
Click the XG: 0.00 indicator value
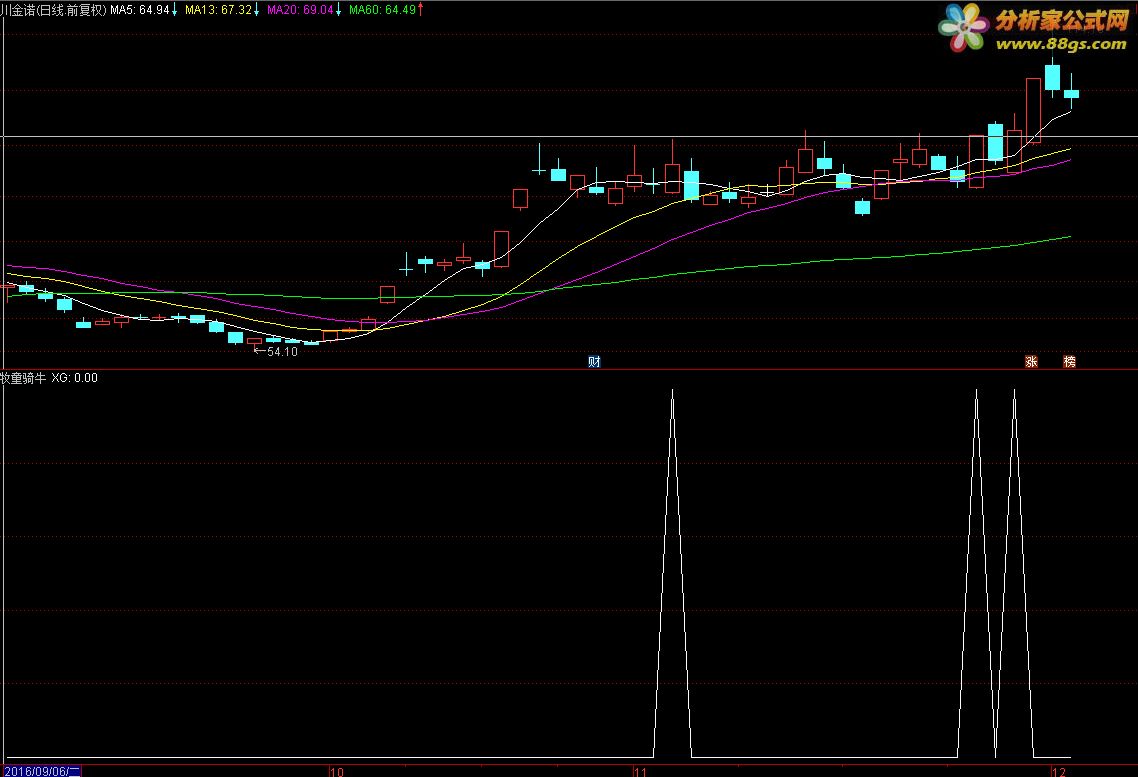pos(74,378)
